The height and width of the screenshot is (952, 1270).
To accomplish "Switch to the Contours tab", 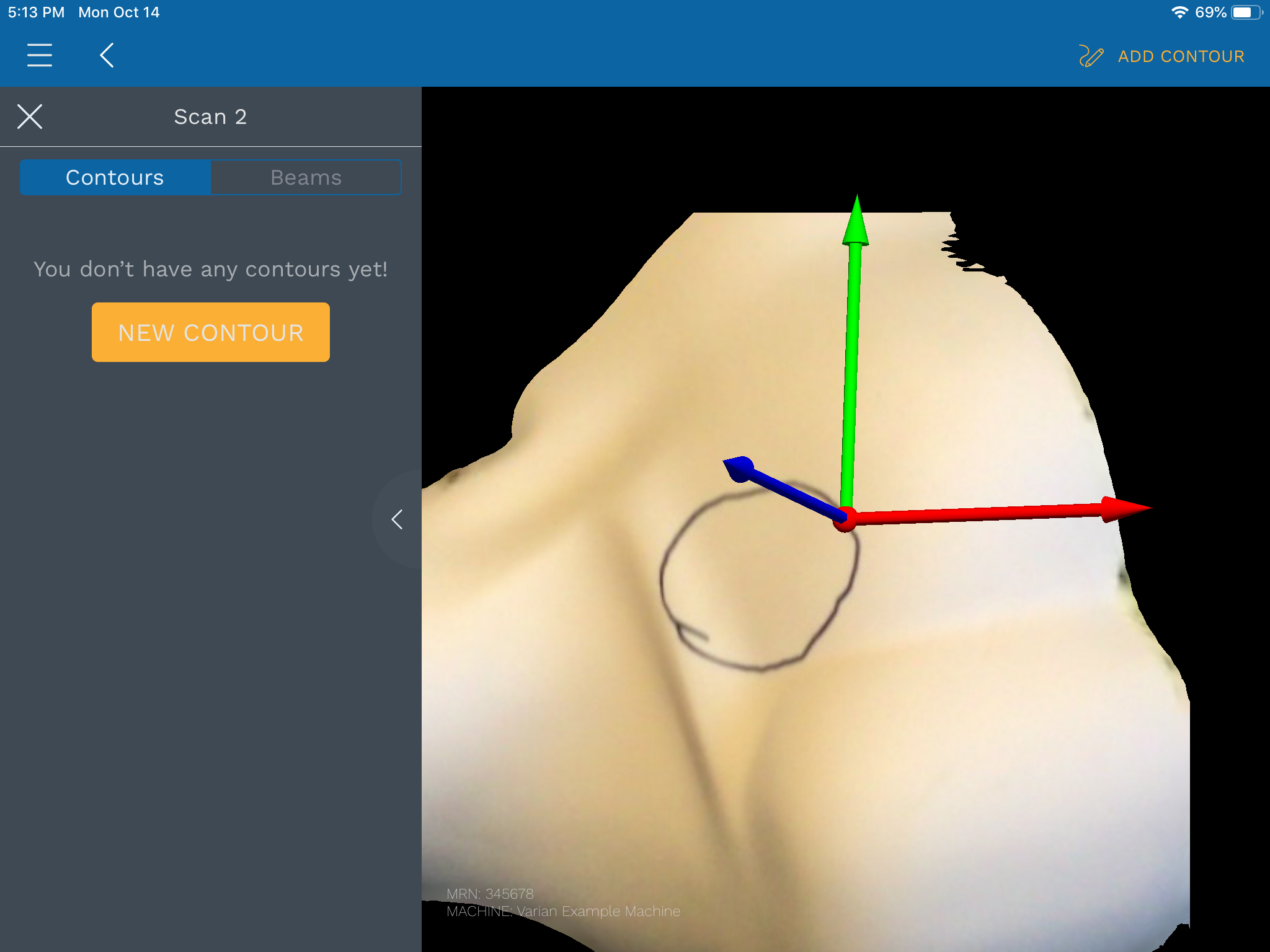I will point(115,178).
